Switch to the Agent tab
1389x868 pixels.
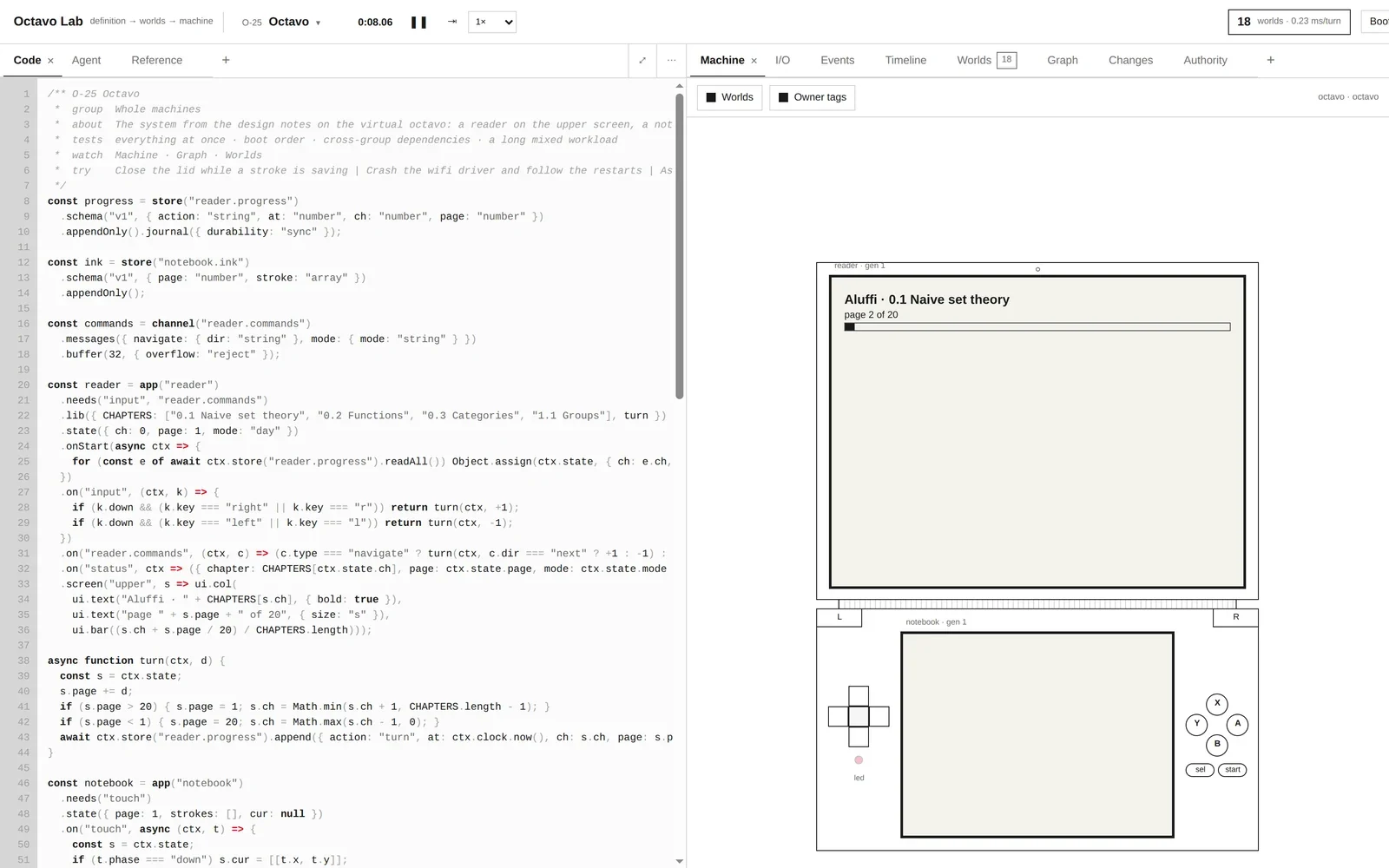pos(86,60)
